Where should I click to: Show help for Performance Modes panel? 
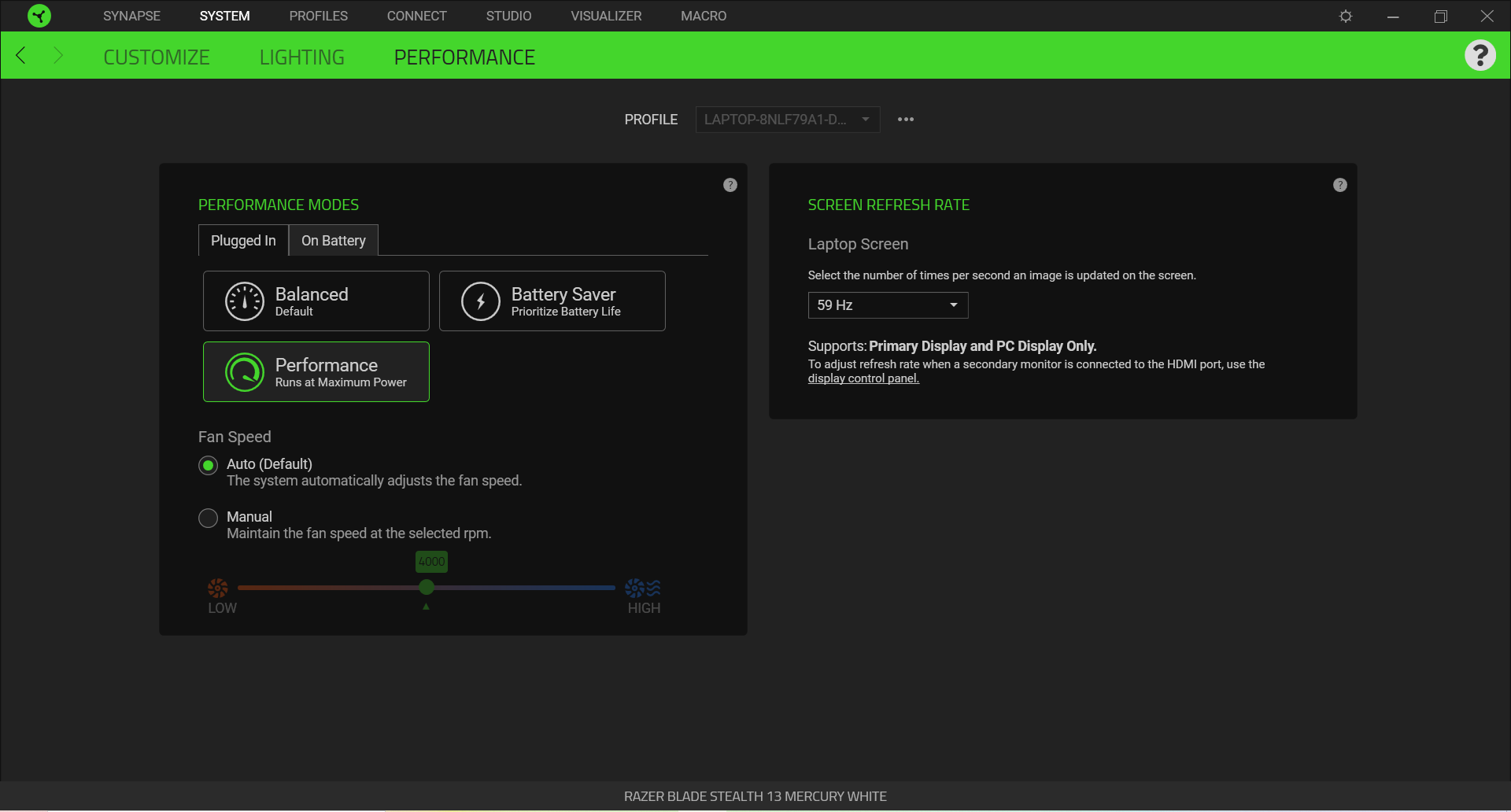point(730,185)
